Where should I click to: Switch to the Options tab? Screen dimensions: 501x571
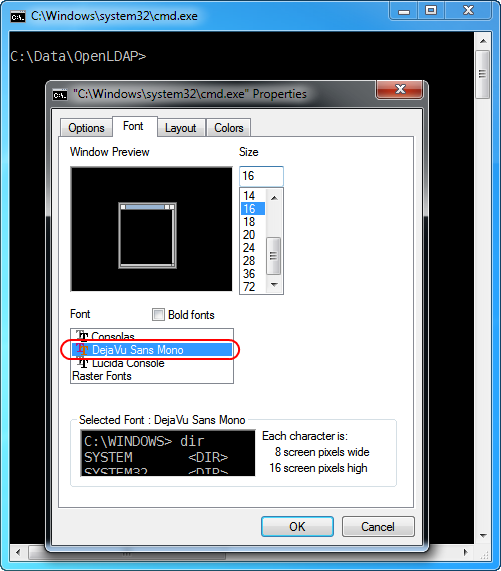tap(86, 128)
